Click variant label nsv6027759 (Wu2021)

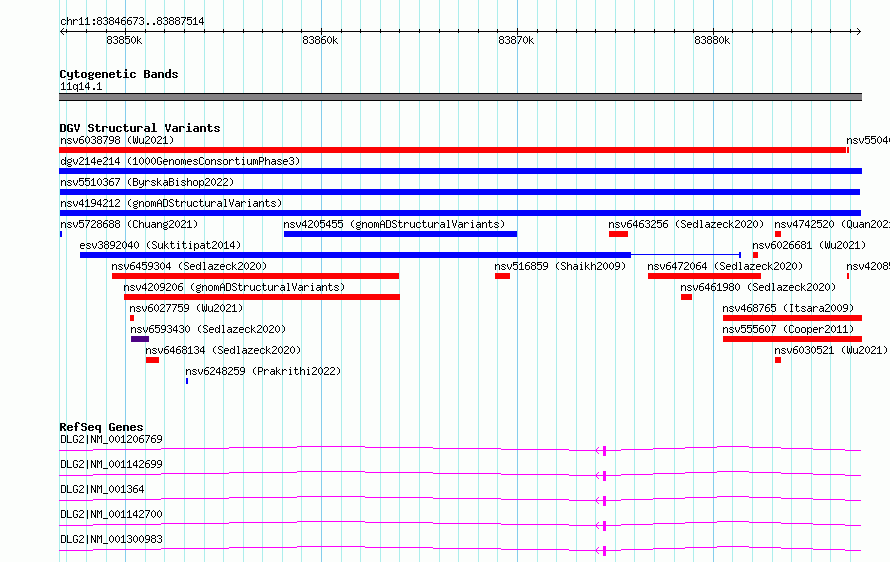click(x=186, y=308)
